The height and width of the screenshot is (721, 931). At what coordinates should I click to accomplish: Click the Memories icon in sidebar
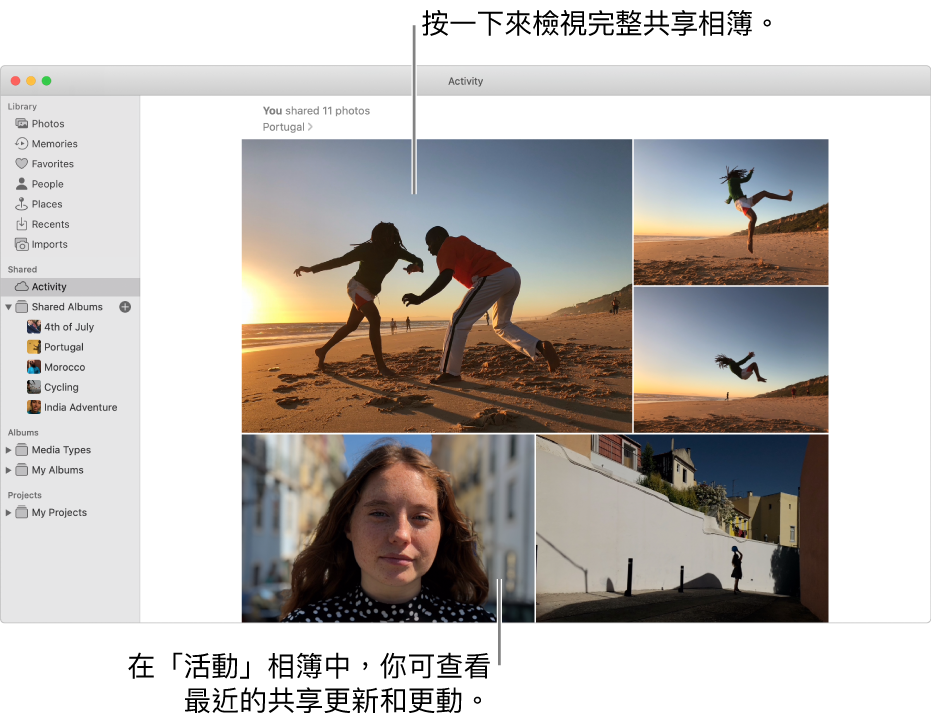22,144
